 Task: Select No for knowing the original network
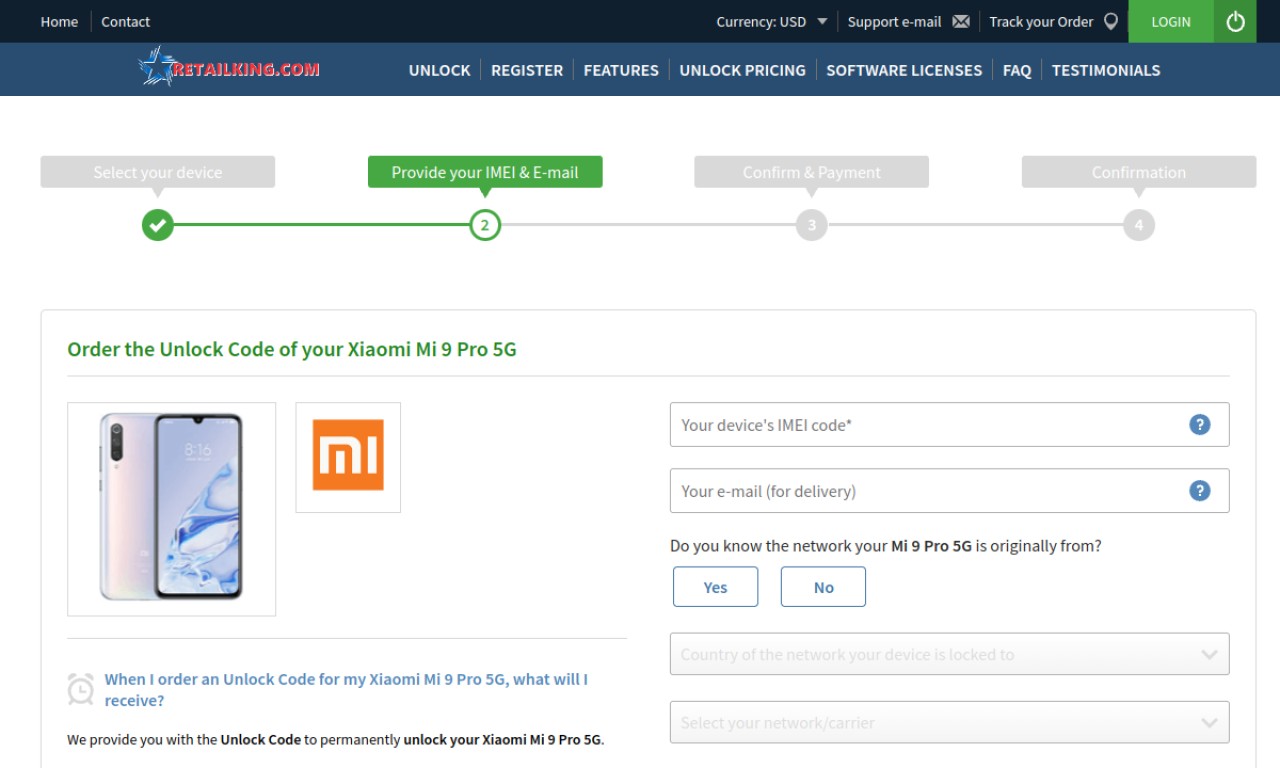823,587
